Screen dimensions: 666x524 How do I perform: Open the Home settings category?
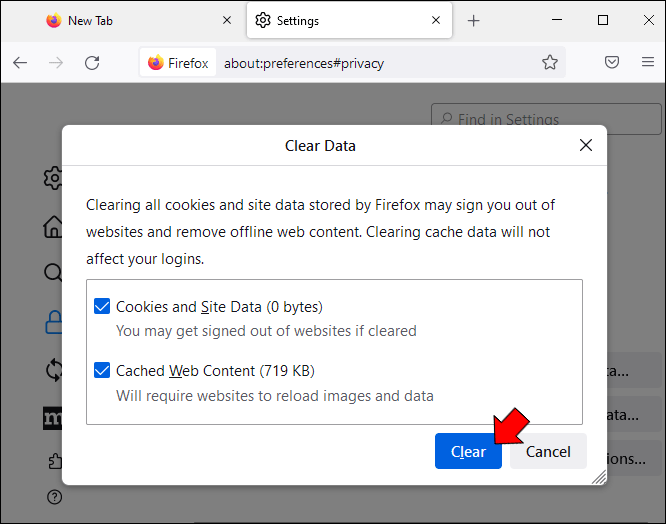click(53, 227)
